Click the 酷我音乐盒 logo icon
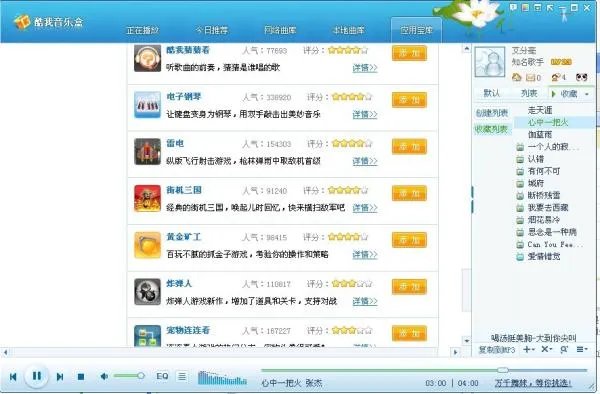Screen dimensions: 600x394 (22, 22)
